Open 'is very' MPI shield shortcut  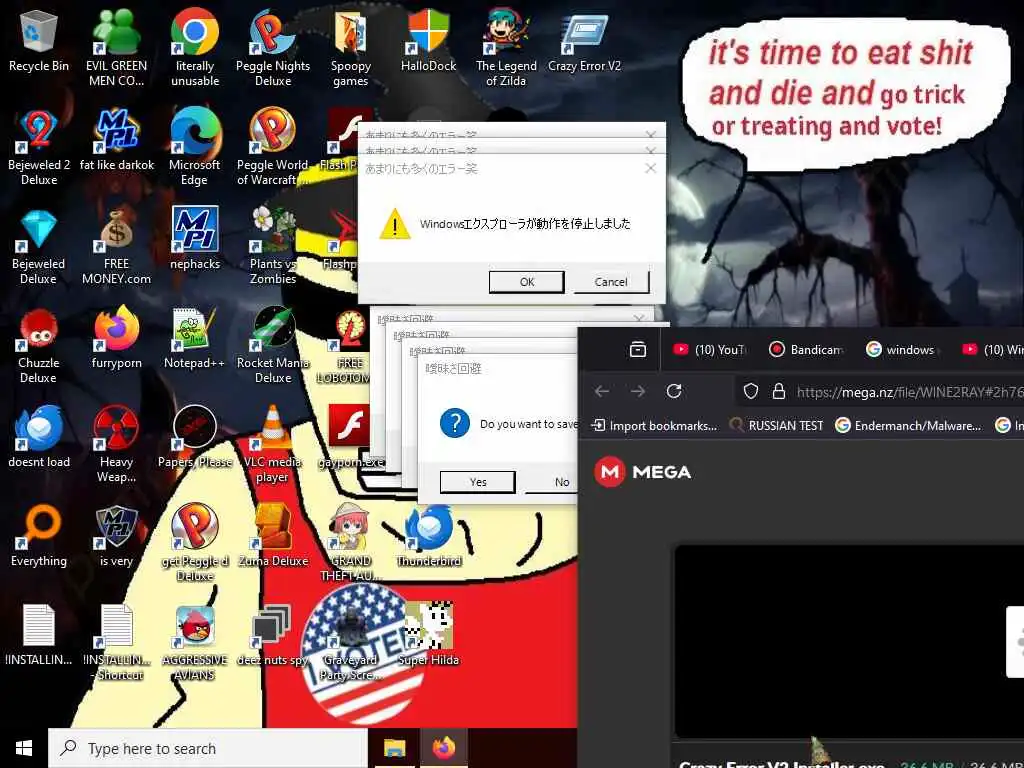(116, 536)
